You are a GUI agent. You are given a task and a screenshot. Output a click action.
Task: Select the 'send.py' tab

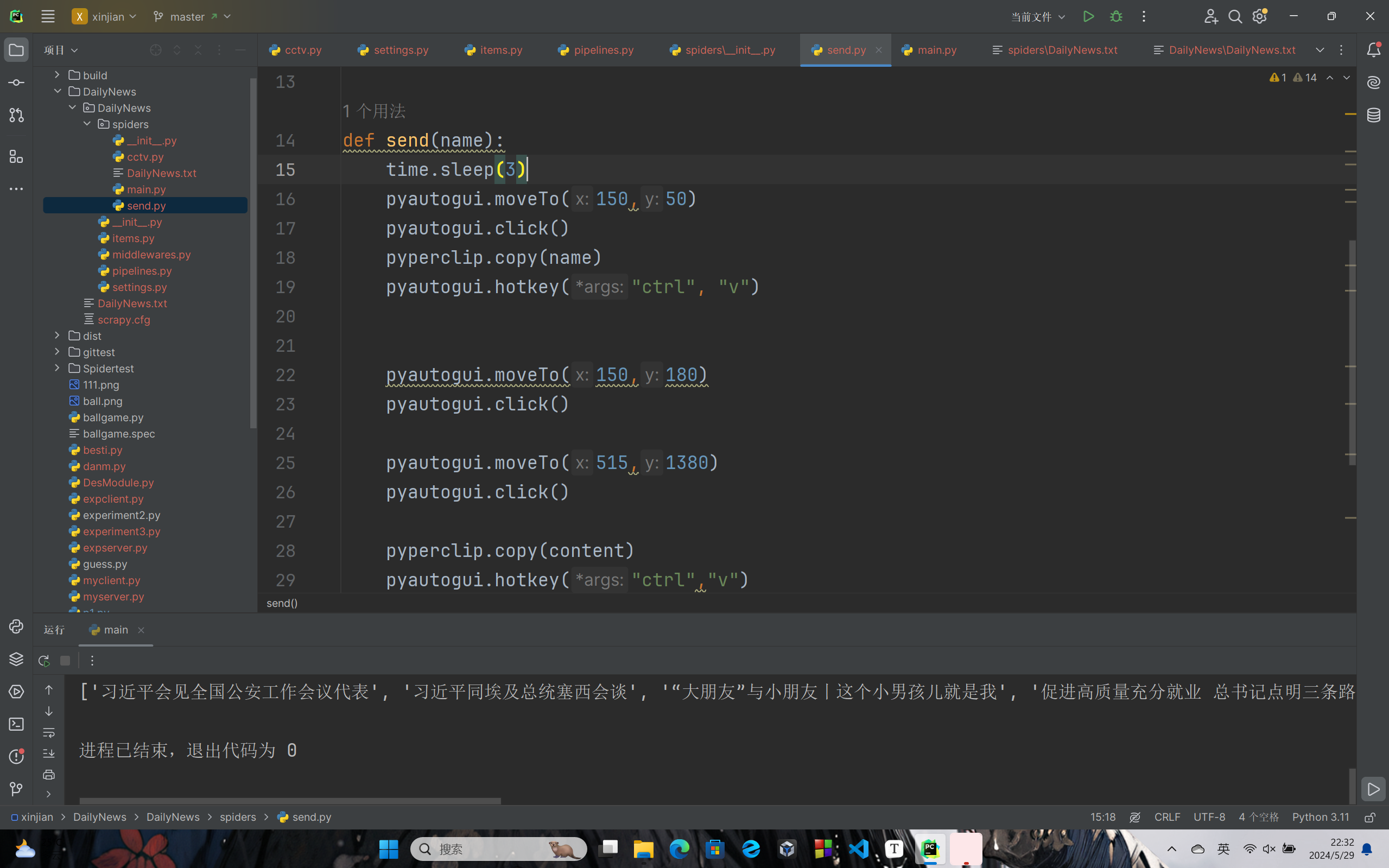(x=846, y=49)
